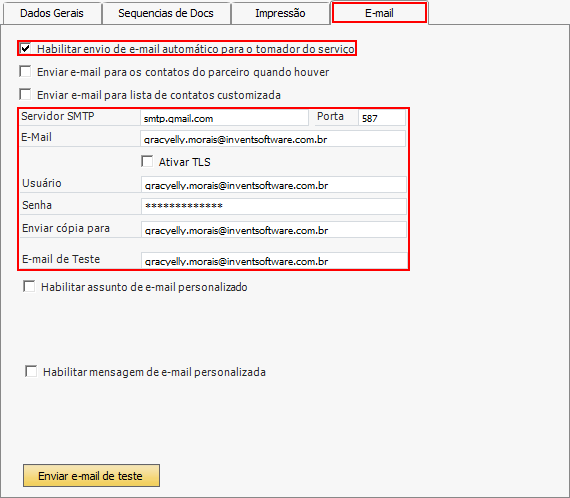Toggle the Ativar TLS checkbox
The image size is (570, 498).
pyautogui.click(x=147, y=161)
